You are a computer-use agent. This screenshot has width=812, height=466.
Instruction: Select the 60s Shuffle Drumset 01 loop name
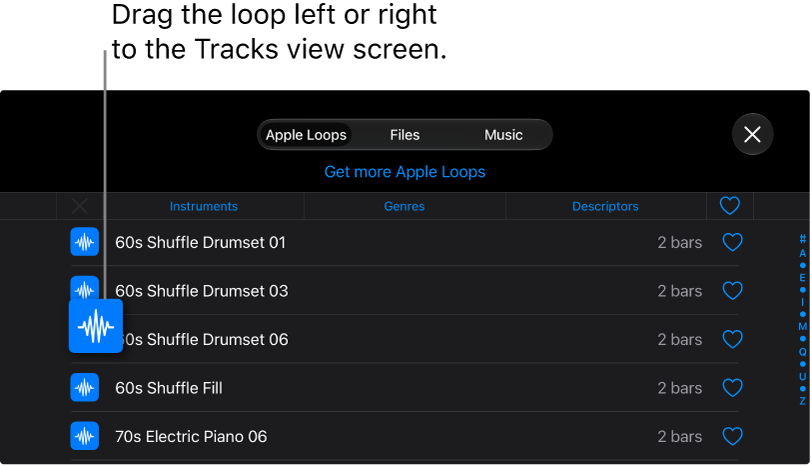pos(200,242)
